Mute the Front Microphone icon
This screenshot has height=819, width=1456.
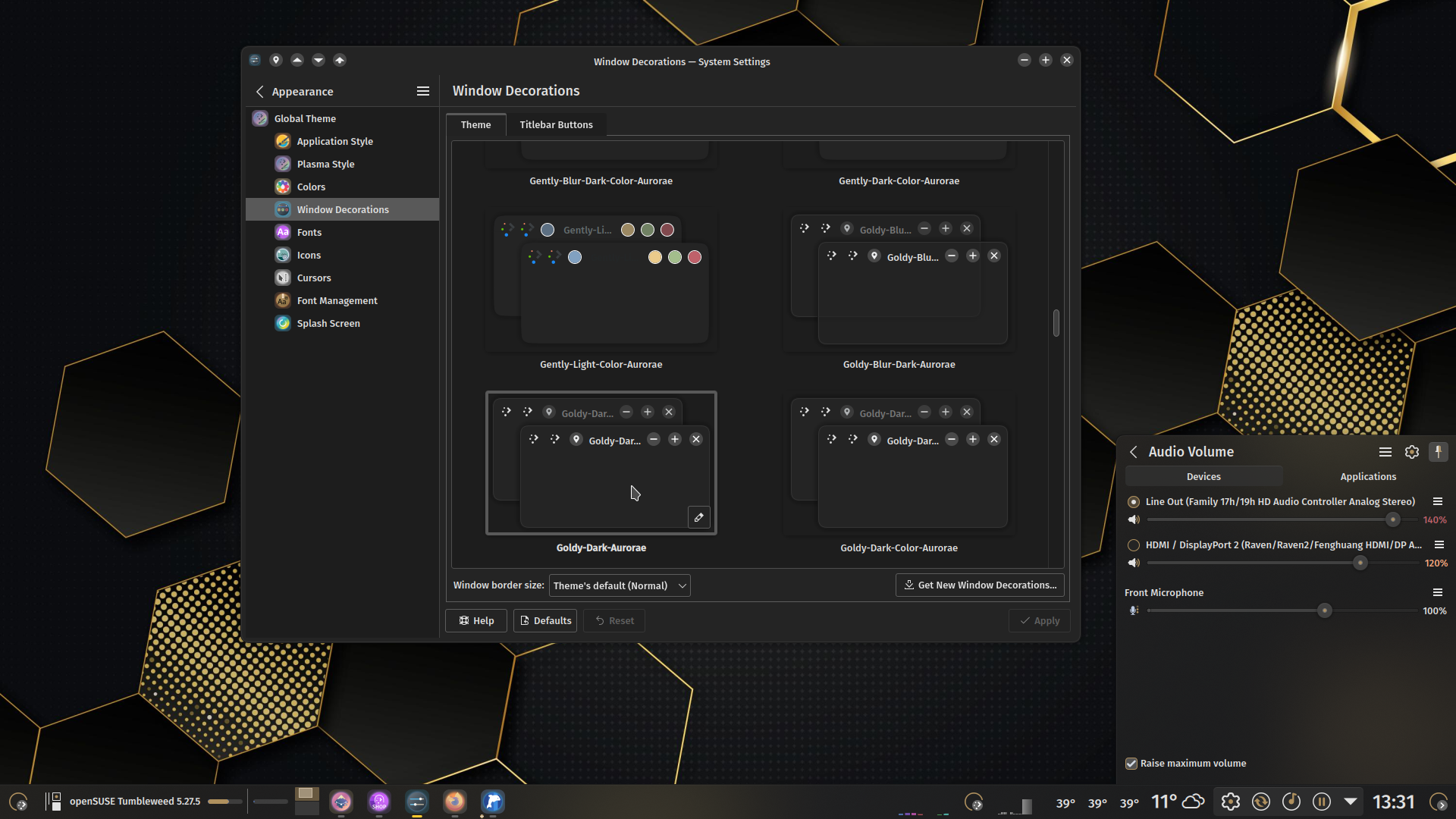(x=1134, y=610)
